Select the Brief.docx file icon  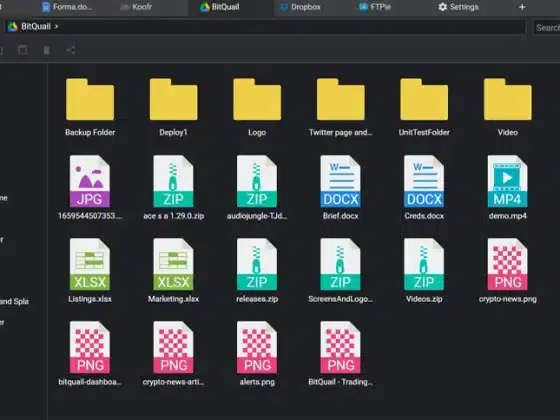point(340,181)
